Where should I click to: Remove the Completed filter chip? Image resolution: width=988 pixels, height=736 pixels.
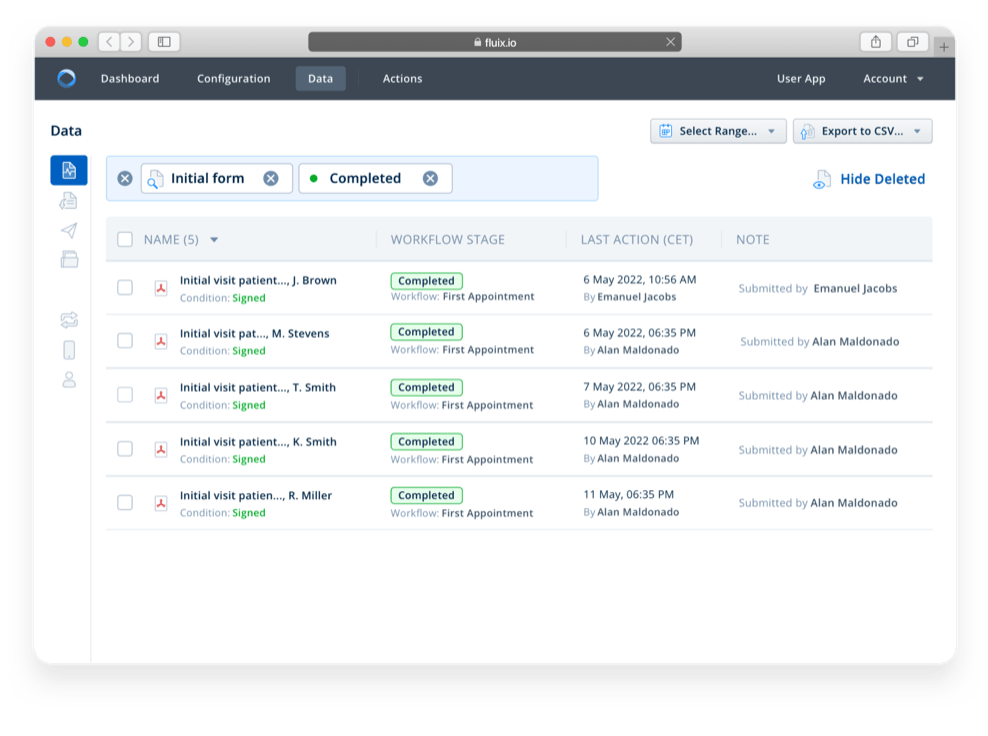(x=430, y=179)
